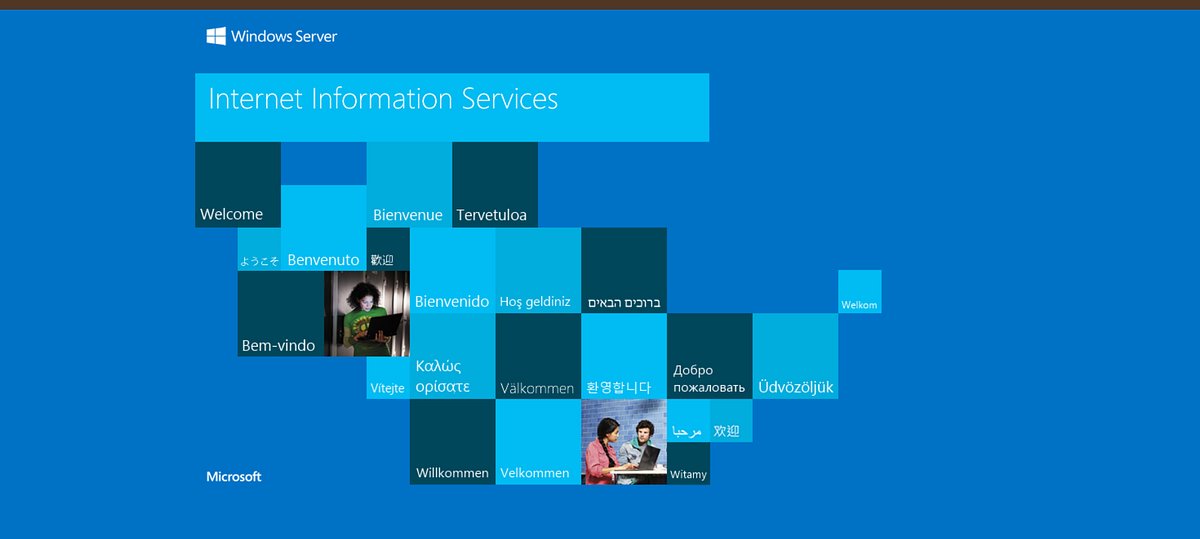The image size is (1200, 539).
Task: Click the Welkom tile
Action: (860, 291)
